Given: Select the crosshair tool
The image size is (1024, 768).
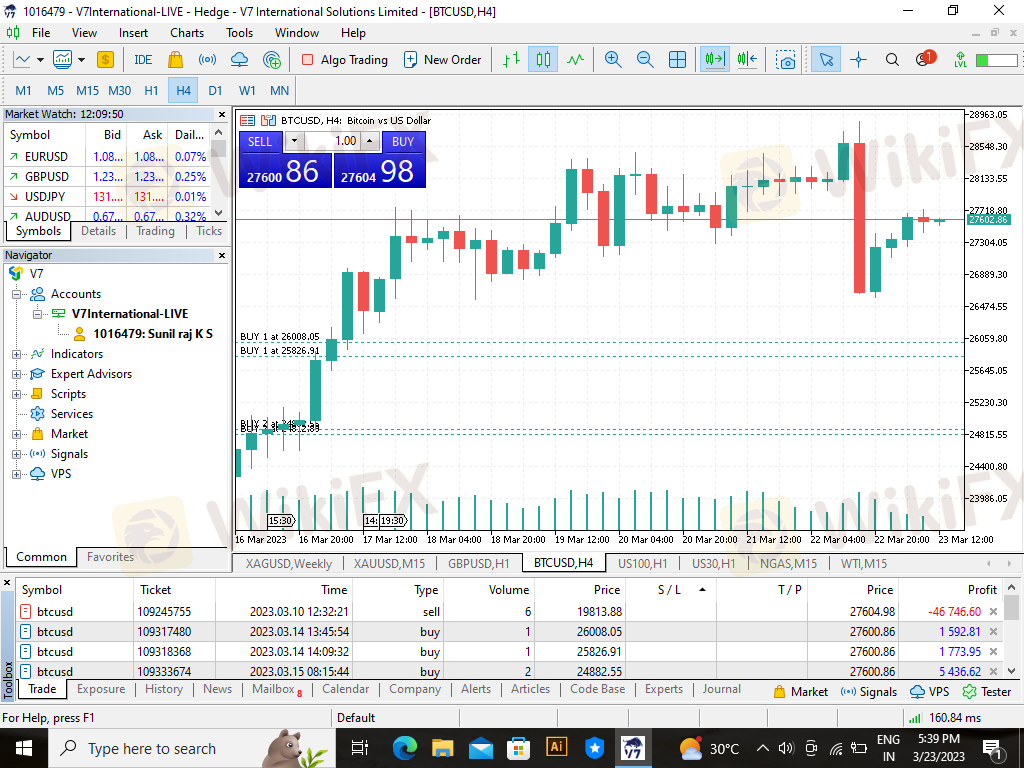Looking at the screenshot, I should click(x=858, y=60).
